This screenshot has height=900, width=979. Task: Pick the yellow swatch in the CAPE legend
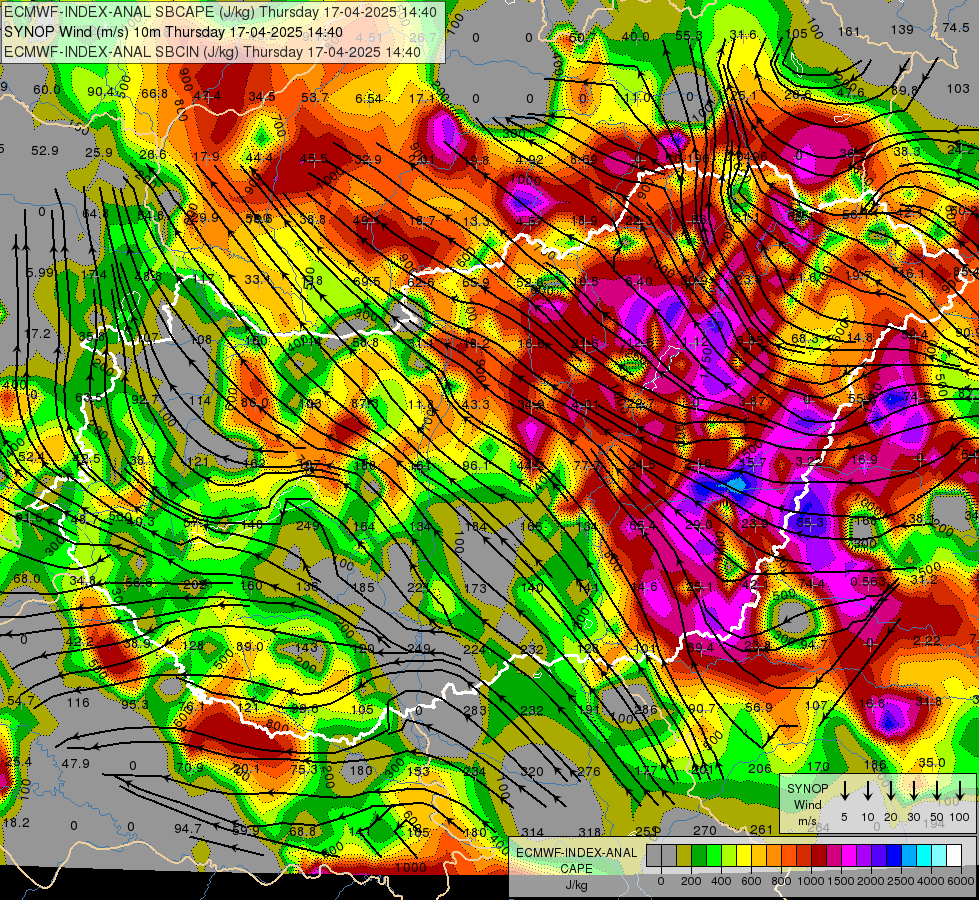(744, 856)
